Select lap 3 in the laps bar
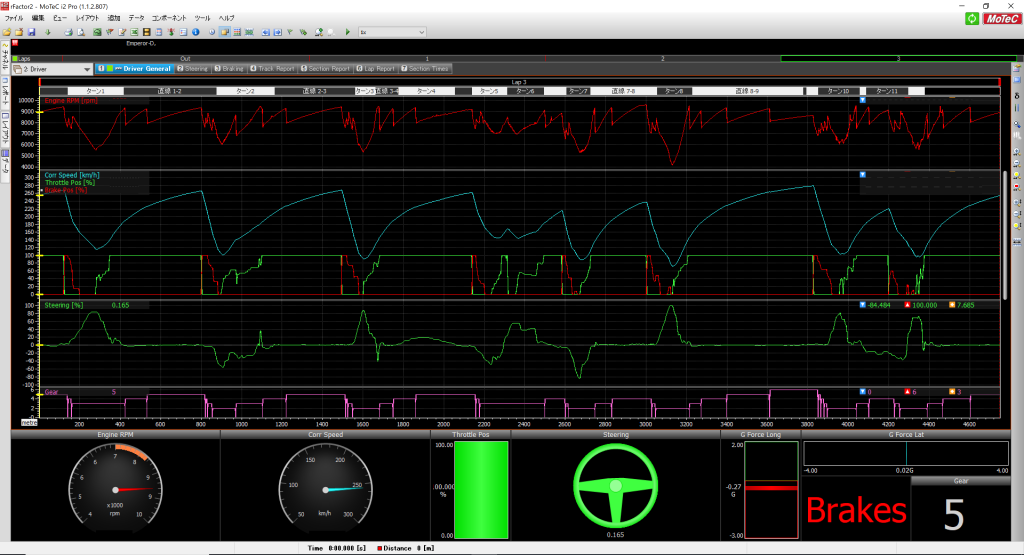This screenshot has height=555, width=1024. coord(897,59)
